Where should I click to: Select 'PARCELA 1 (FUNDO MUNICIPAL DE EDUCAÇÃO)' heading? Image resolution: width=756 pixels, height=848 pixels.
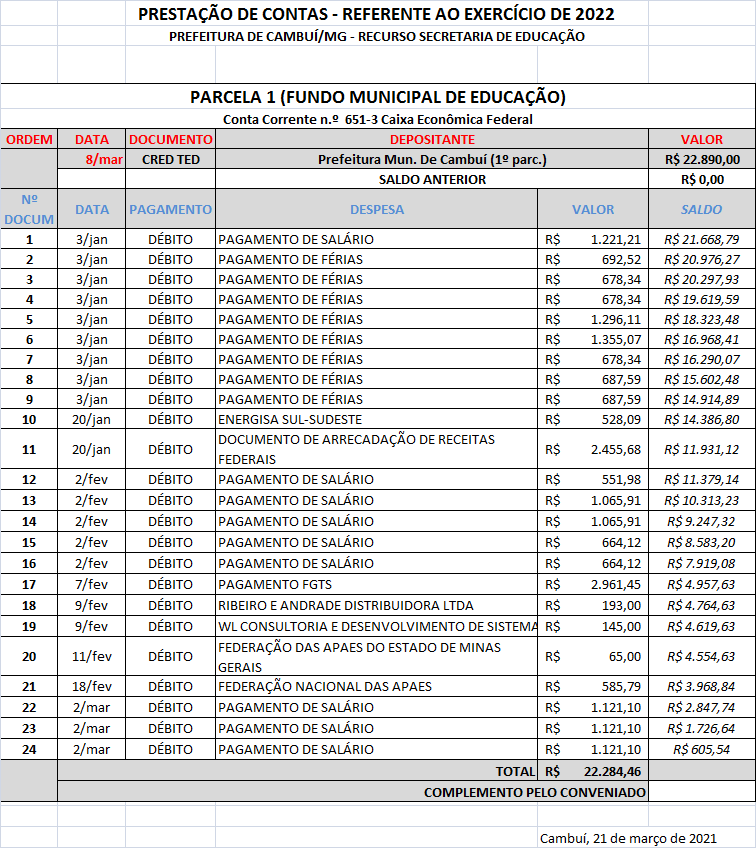(377, 97)
